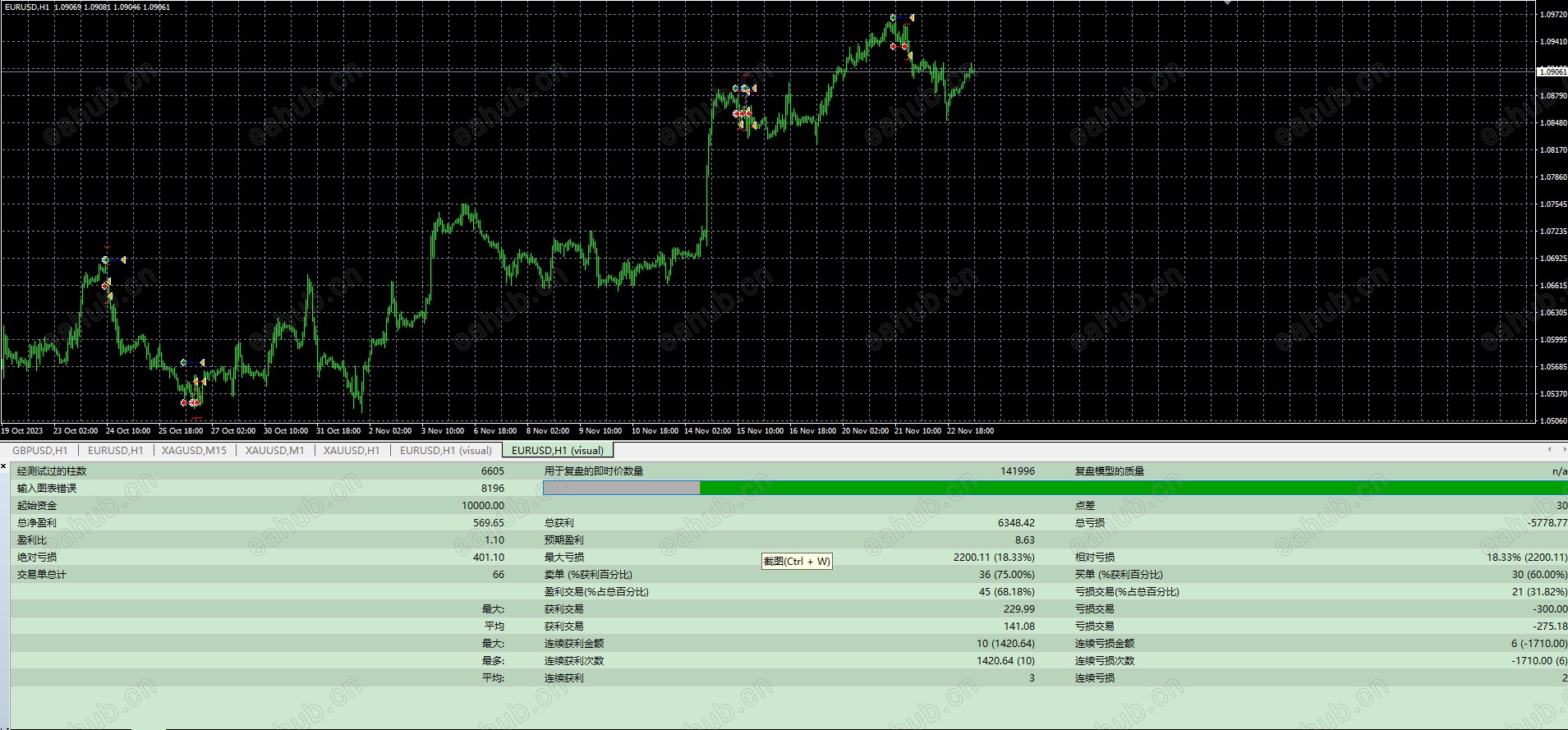Screen dimensions: 1568x730
Task: Click the 总亏损 value -5778.77
Action: pyautogui.click(x=1547, y=523)
